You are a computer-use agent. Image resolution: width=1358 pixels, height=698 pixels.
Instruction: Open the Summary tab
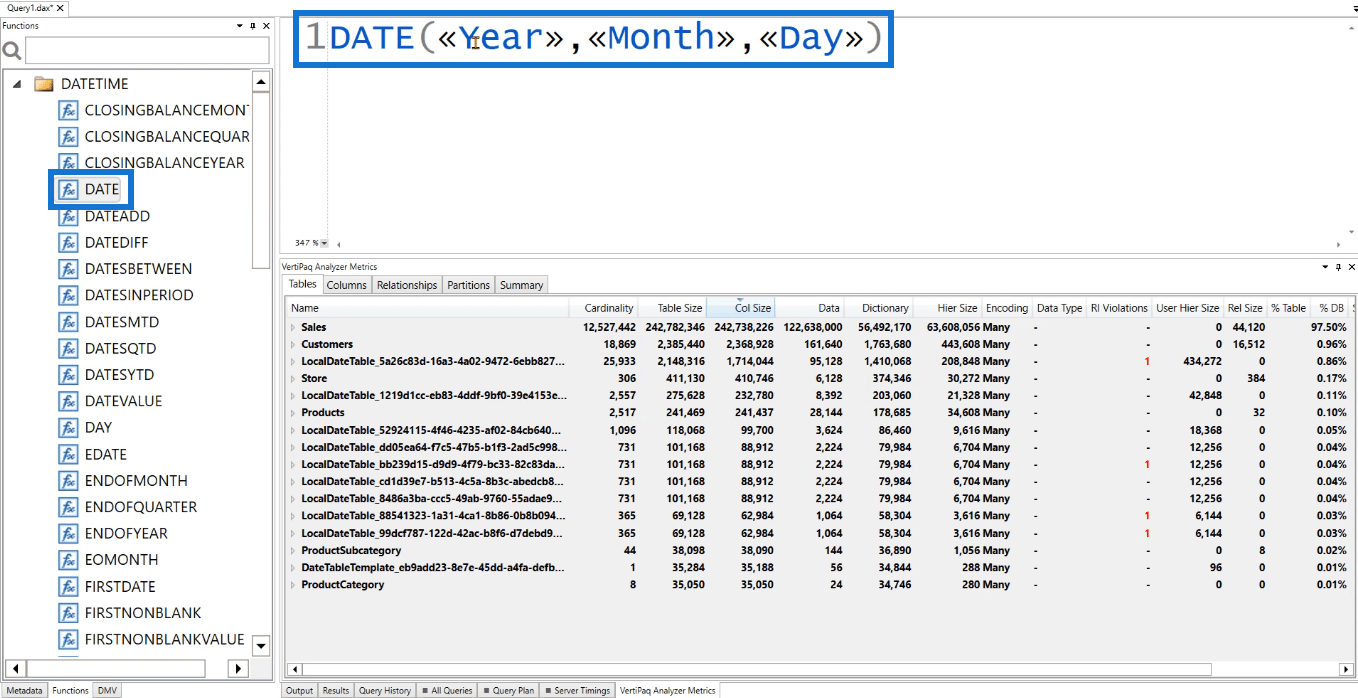pos(521,285)
